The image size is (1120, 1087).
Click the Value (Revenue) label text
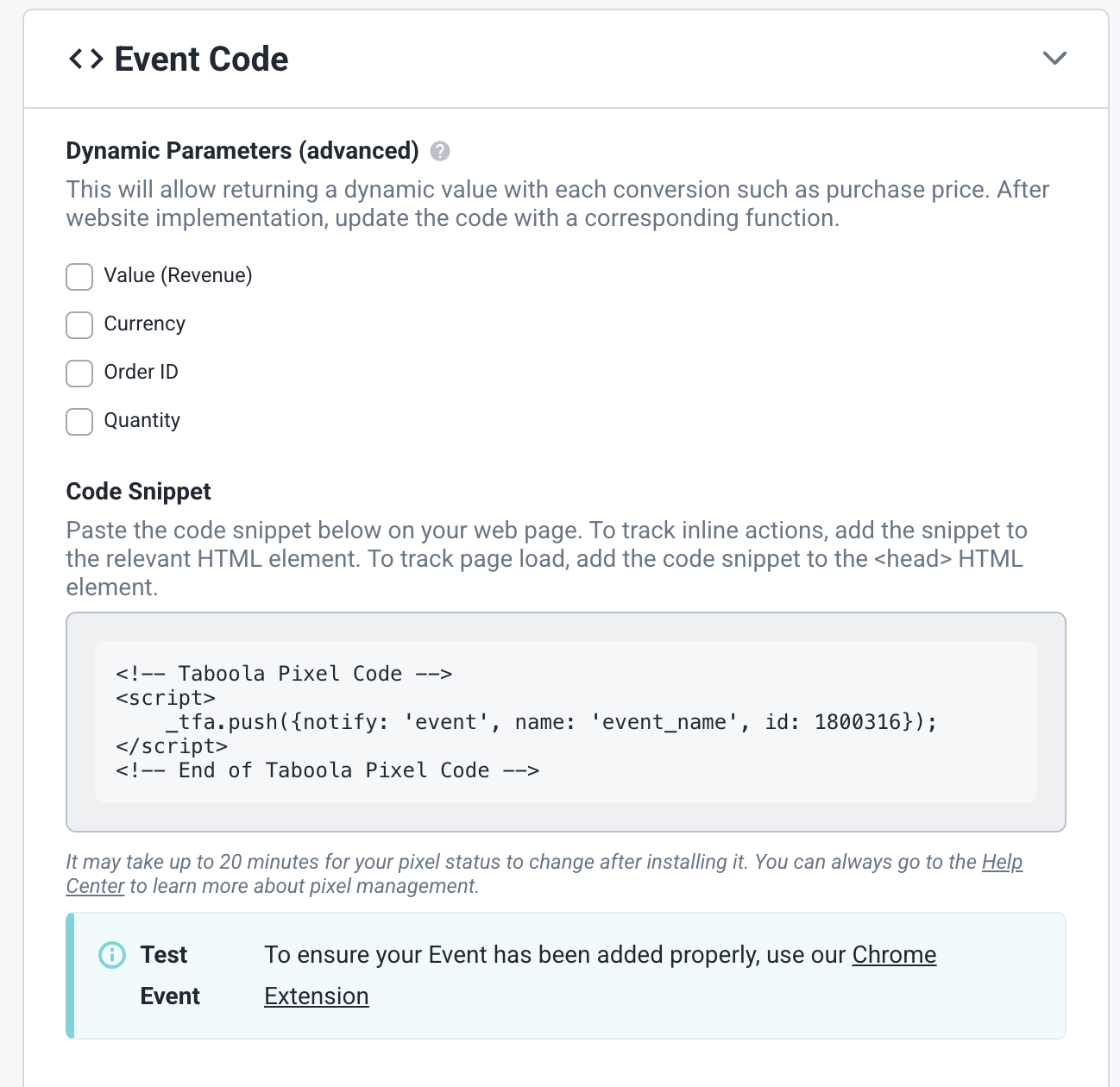pyautogui.click(x=178, y=275)
